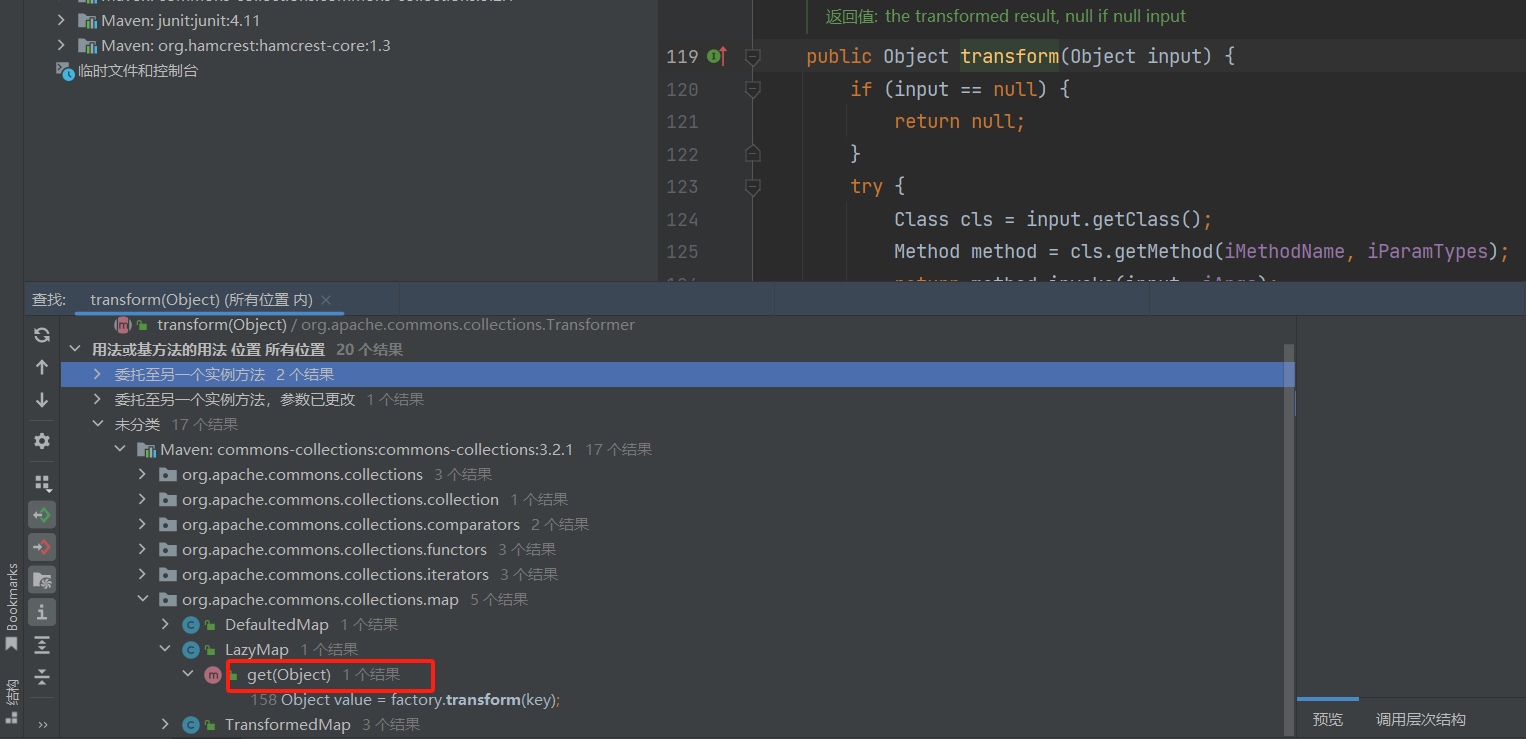Expand Maven junit:junit:4.11 library
The width and height of the screenshot is (1526, 739).
coord(61,20)
